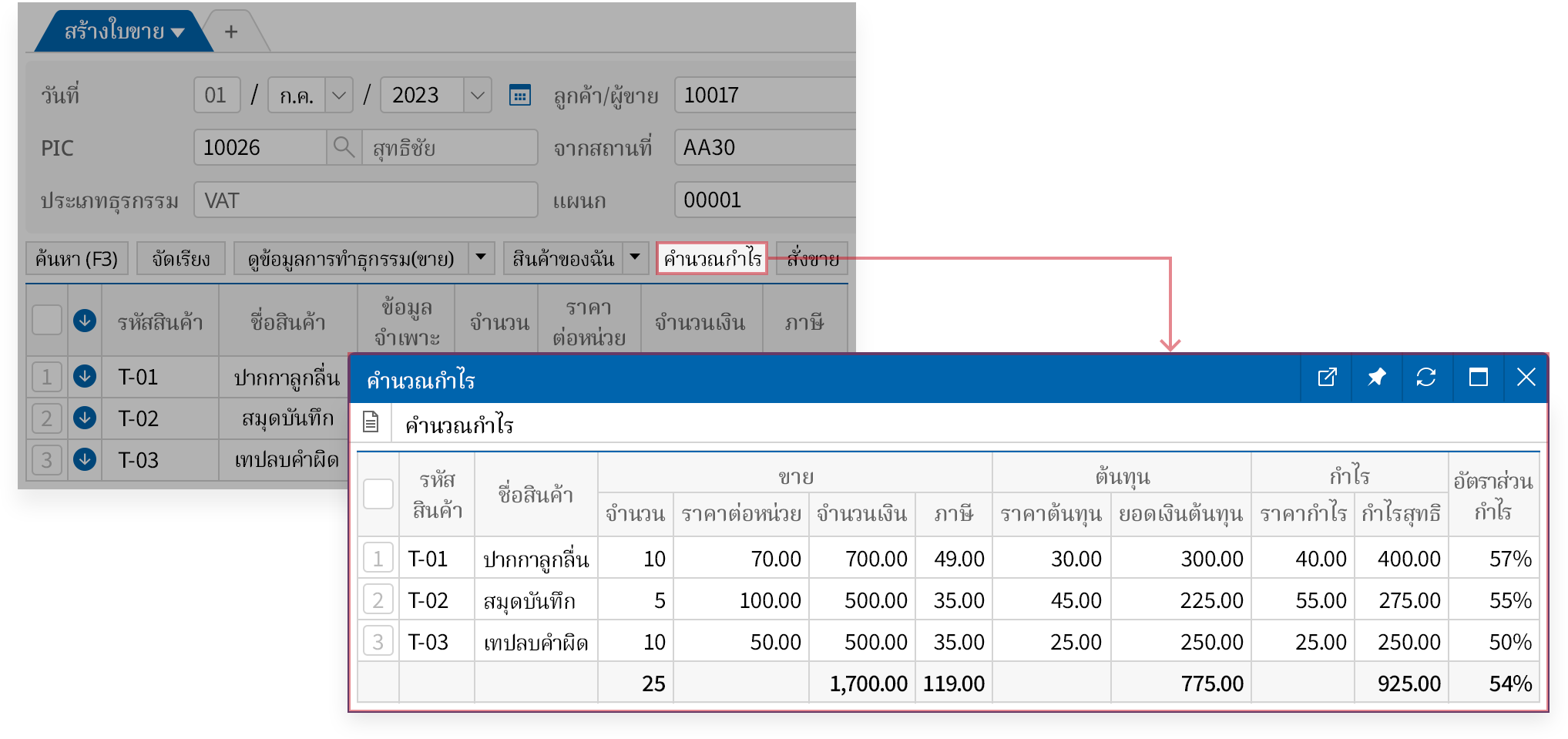Click blue arrow icon in table header
1568x739 pixels.
(85, 321)
